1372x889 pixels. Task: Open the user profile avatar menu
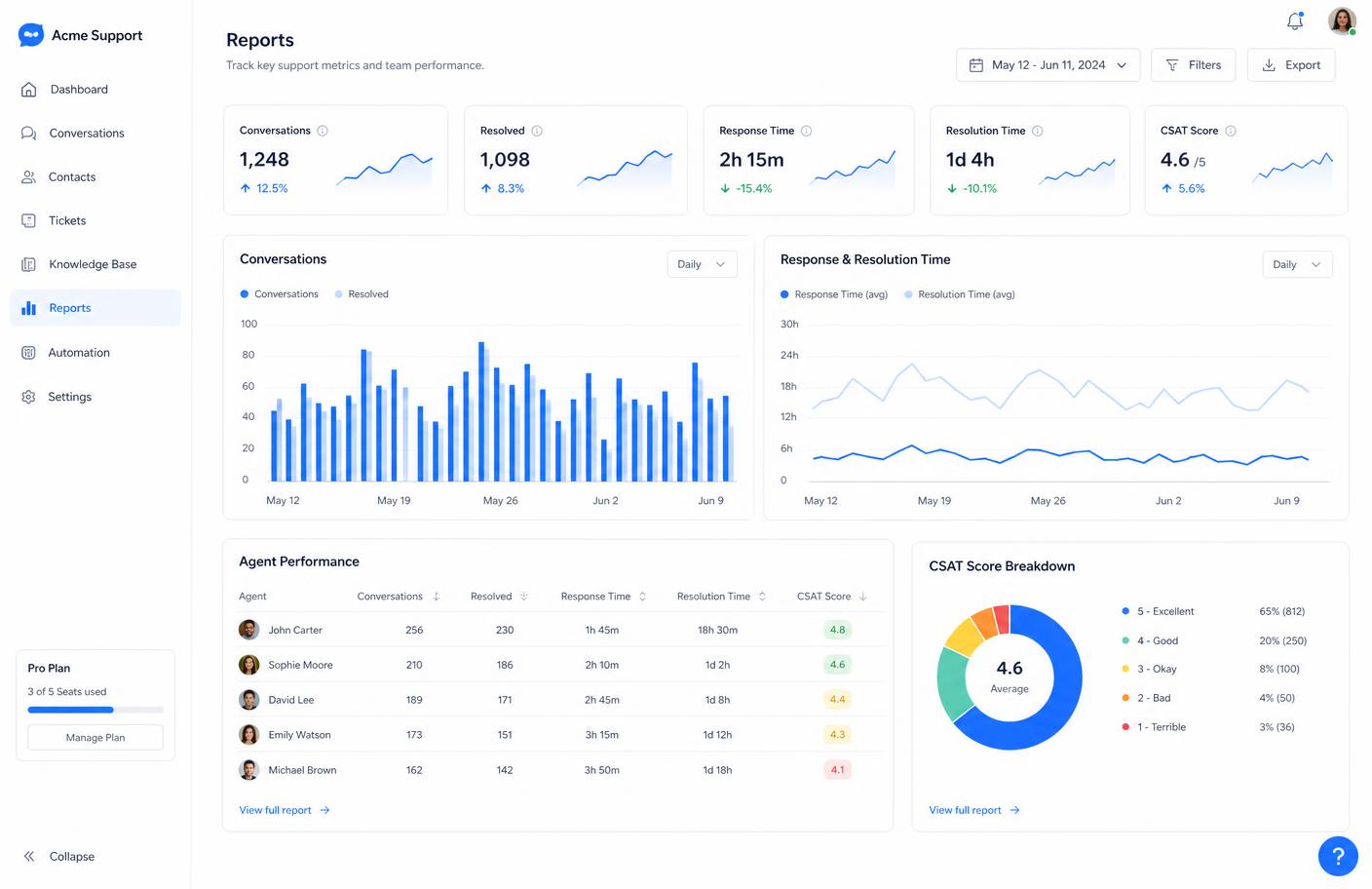(1342, 21)
